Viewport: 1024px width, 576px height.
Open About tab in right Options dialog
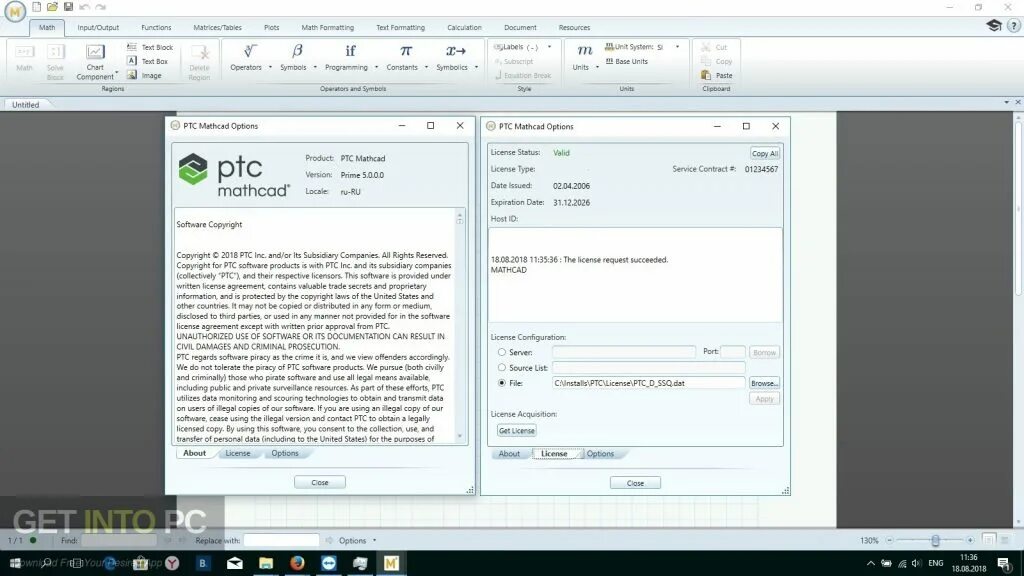coord(509,454)
